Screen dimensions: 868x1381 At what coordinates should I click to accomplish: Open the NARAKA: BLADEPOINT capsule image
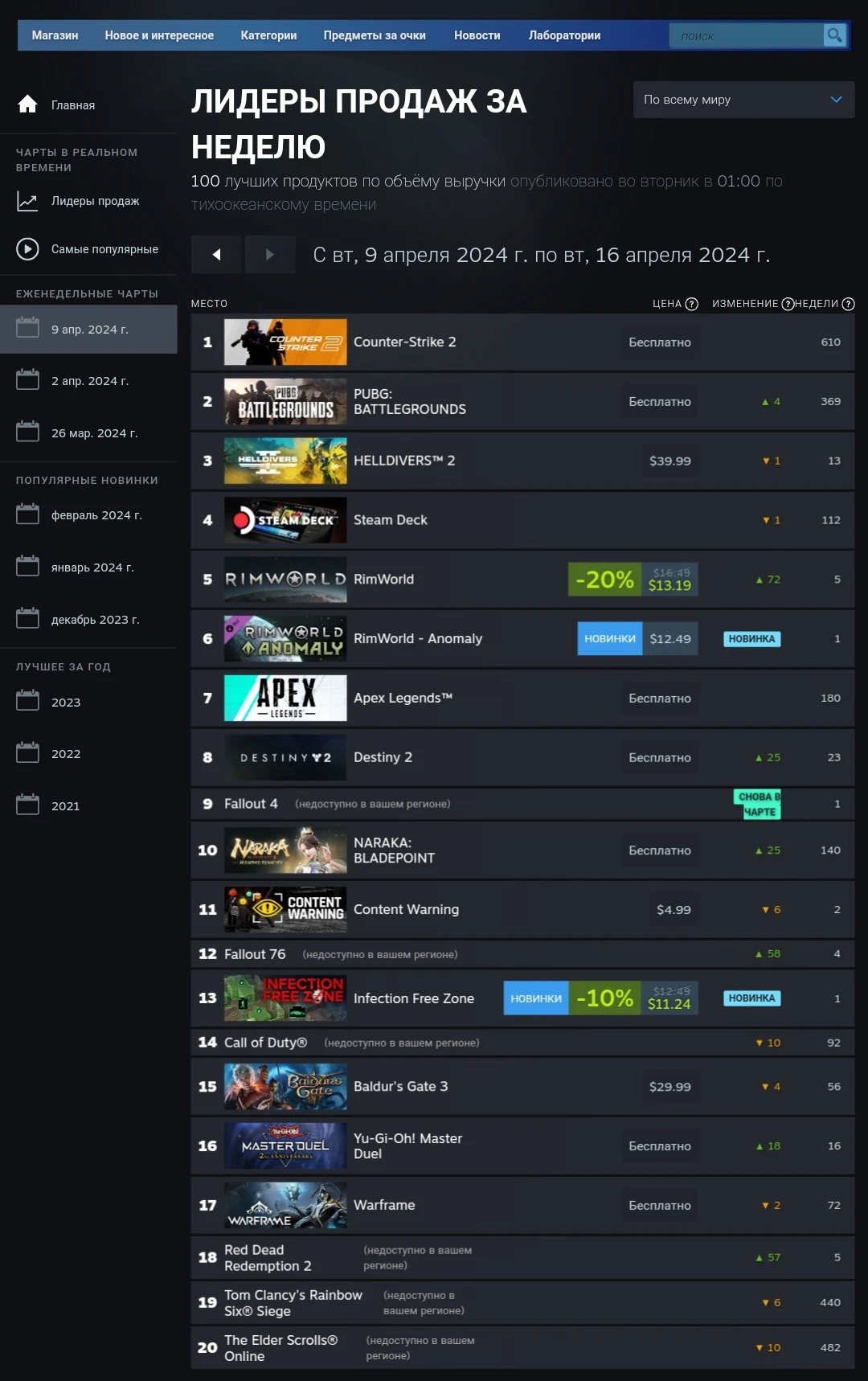pyautogui.click(x=285, y=850)
